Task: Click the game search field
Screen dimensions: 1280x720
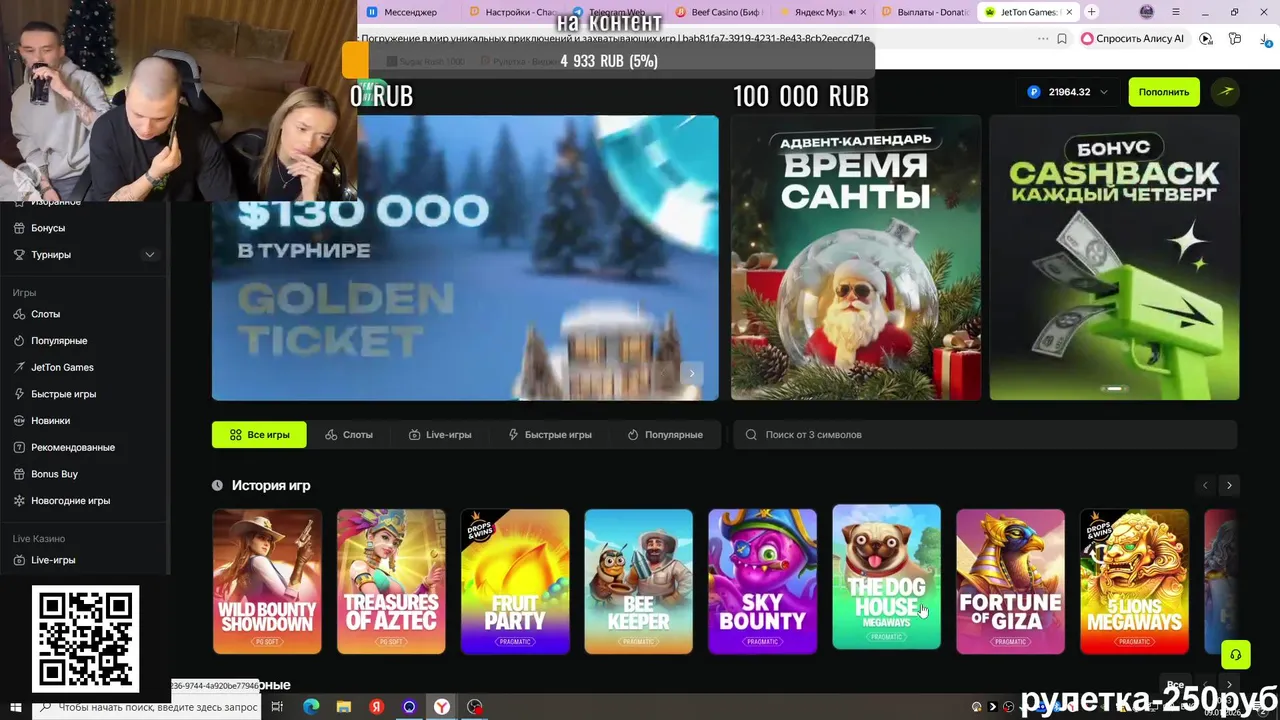Action: pos(986,435)
